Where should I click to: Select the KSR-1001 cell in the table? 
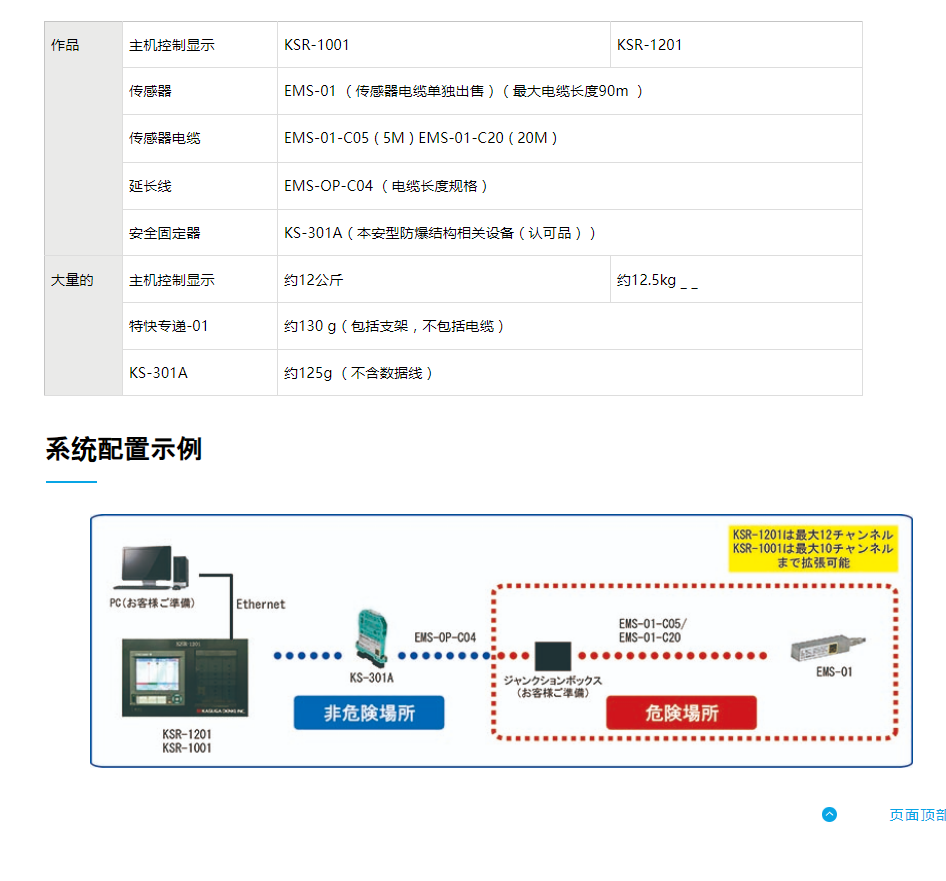(x=317, y=45)
